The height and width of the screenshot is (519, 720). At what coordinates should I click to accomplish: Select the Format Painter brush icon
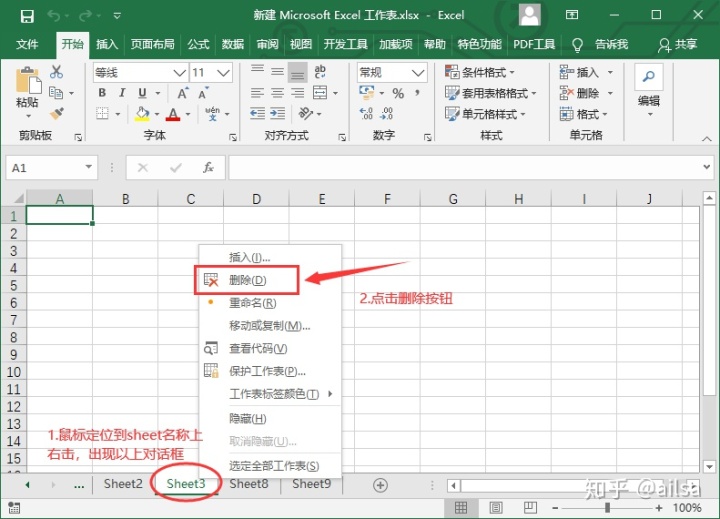click(56, 113)
